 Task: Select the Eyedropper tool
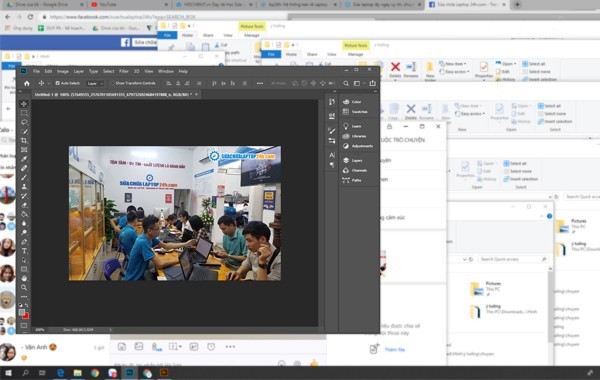(x=24, y=159)
